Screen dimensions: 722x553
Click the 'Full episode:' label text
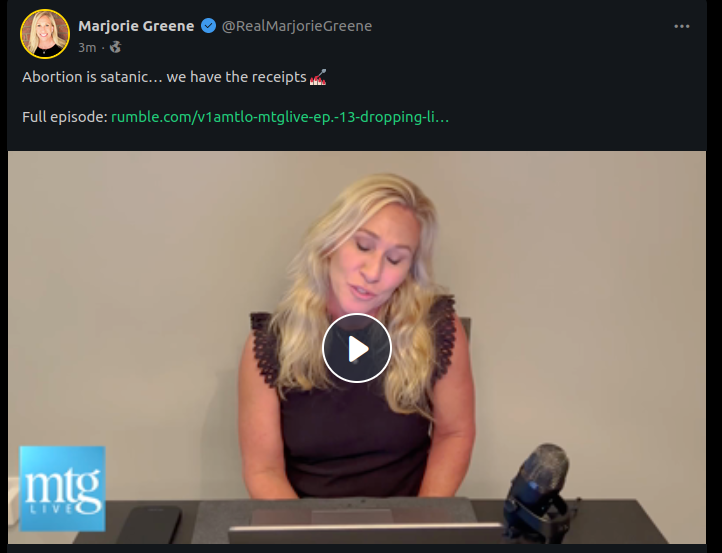pos(65,117)
